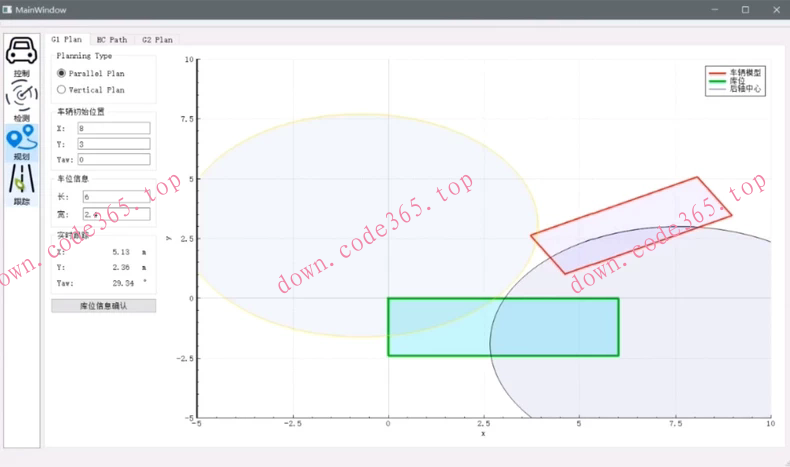
Task: Click the parking slot 长 length field
Action: (x=116, y=196)
